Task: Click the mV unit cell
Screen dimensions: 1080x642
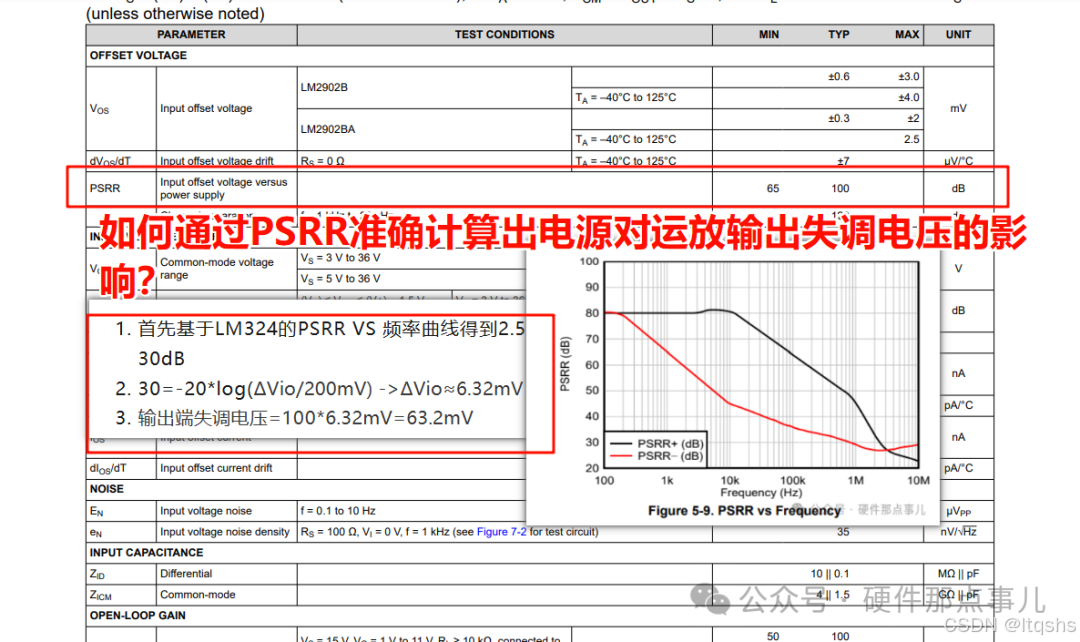Action: coord(958,108)
